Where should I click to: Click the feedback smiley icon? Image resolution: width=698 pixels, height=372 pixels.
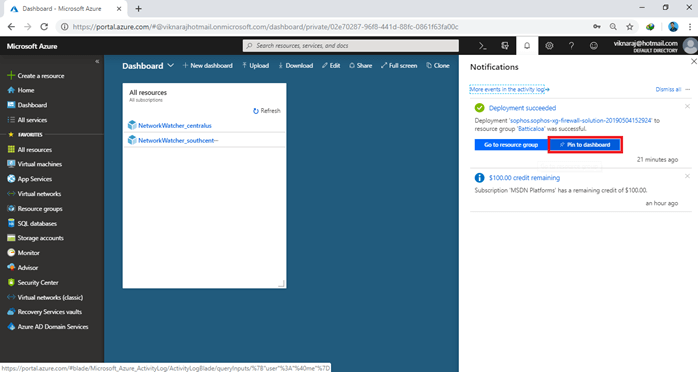click(593, 46)
